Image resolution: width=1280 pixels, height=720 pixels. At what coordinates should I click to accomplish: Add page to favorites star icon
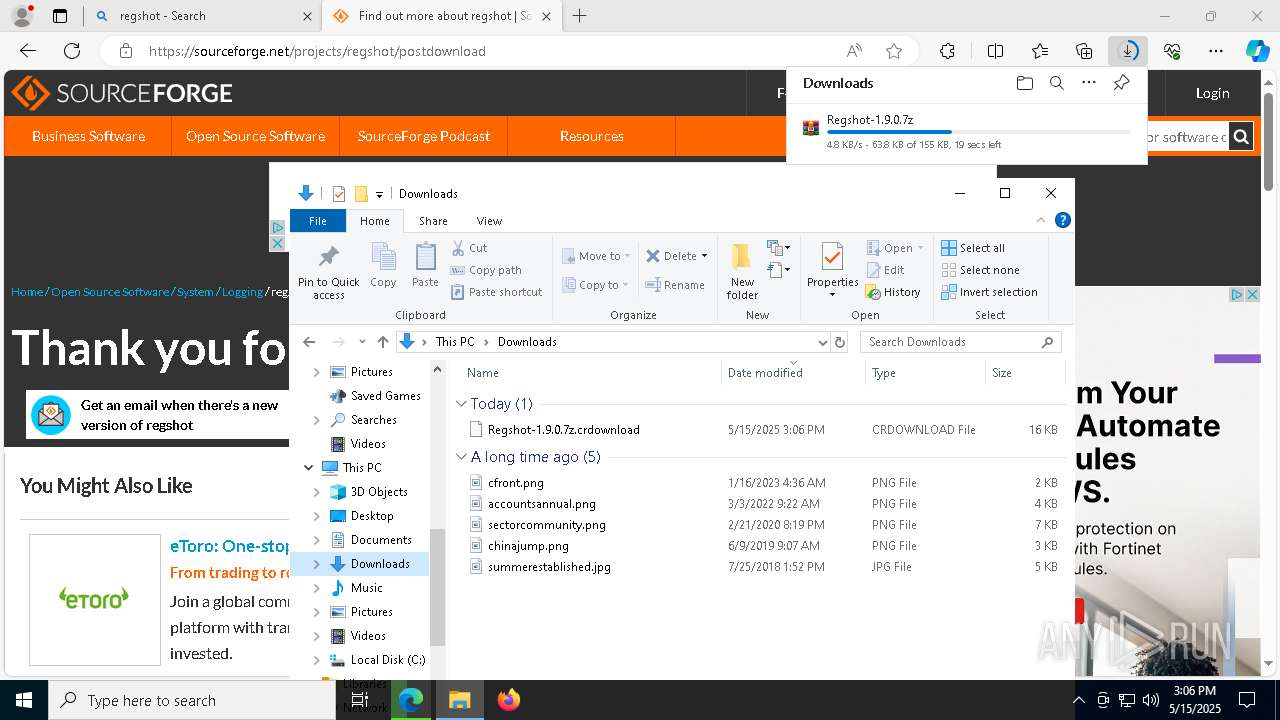(894, 51)
